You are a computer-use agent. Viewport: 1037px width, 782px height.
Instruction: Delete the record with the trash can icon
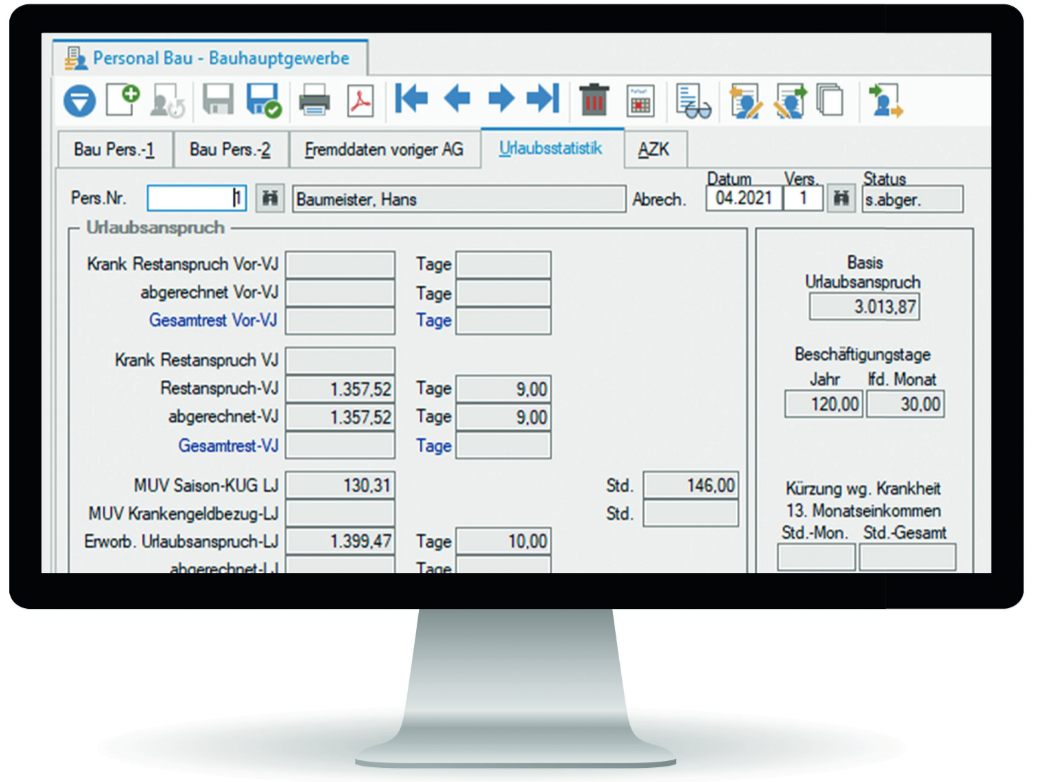(595, 99)
